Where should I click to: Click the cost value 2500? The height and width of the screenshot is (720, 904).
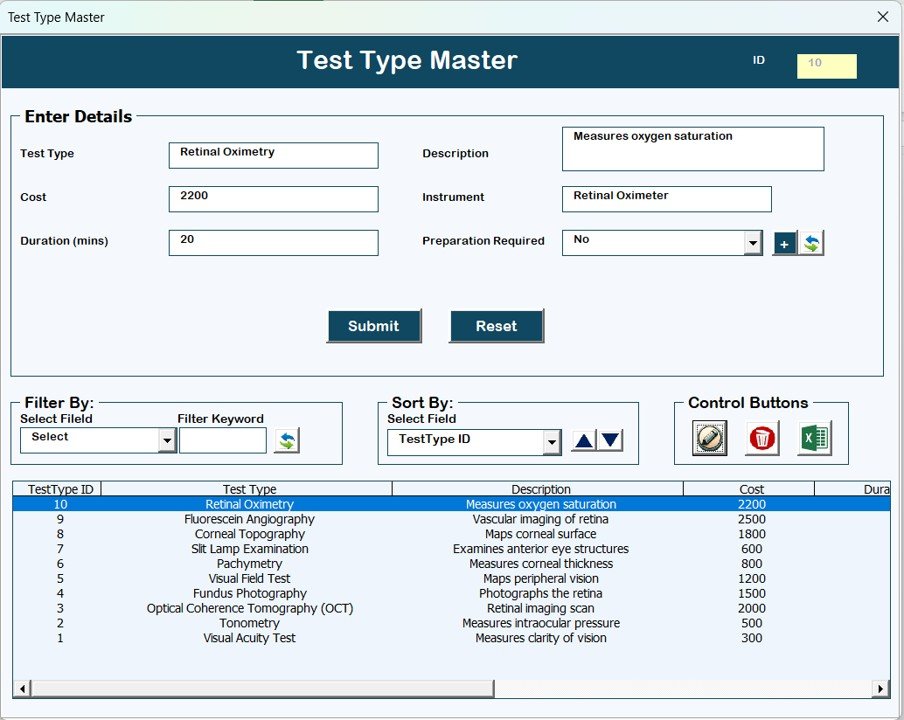[x=751, y=519]
